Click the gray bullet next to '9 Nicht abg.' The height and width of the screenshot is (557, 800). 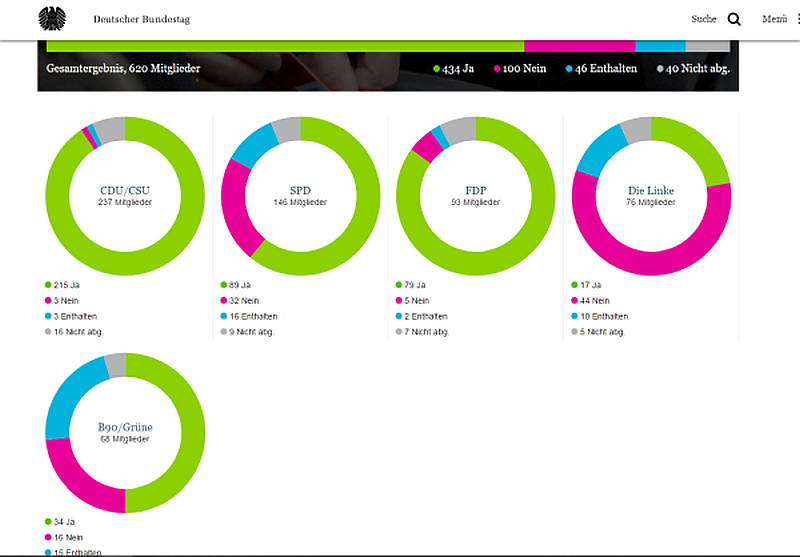click(x=223, y=332)
